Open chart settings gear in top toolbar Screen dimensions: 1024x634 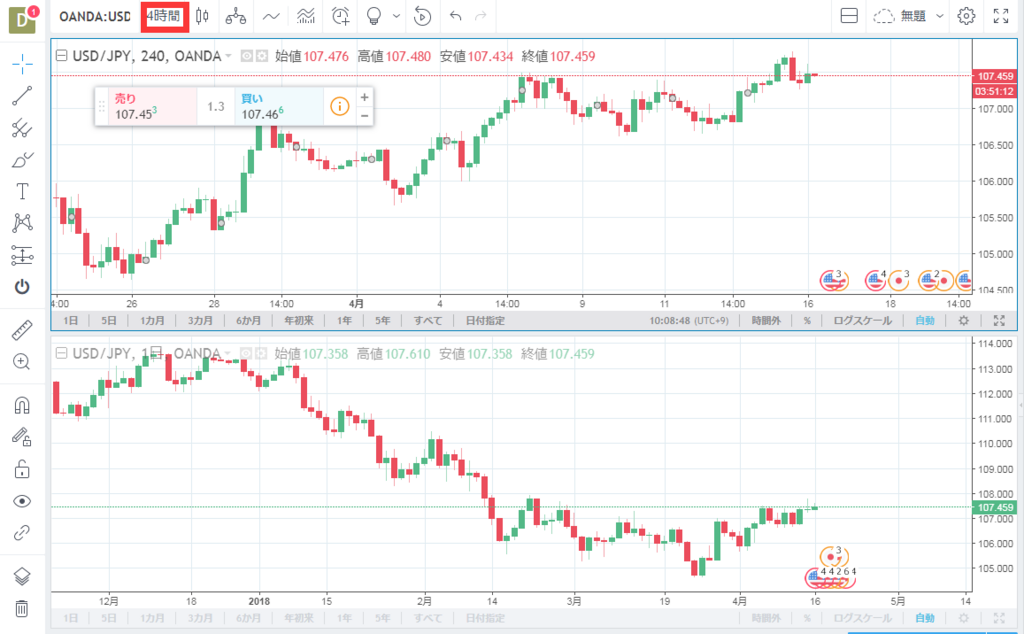point(966,16)
